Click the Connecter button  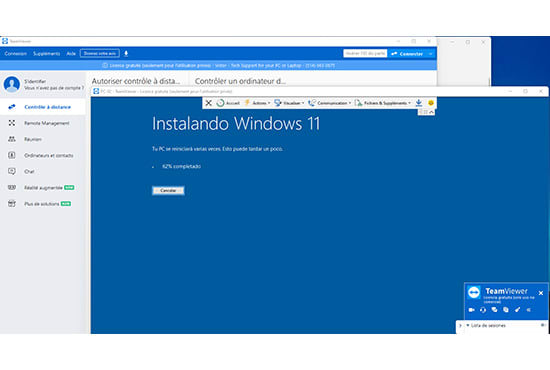407,54
